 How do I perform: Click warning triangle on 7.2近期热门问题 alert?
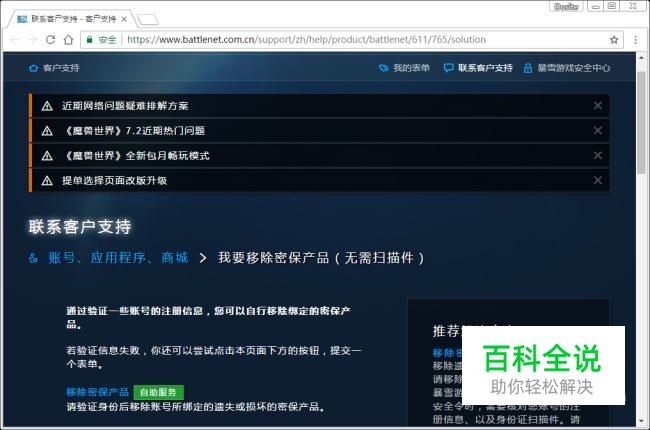47,131
